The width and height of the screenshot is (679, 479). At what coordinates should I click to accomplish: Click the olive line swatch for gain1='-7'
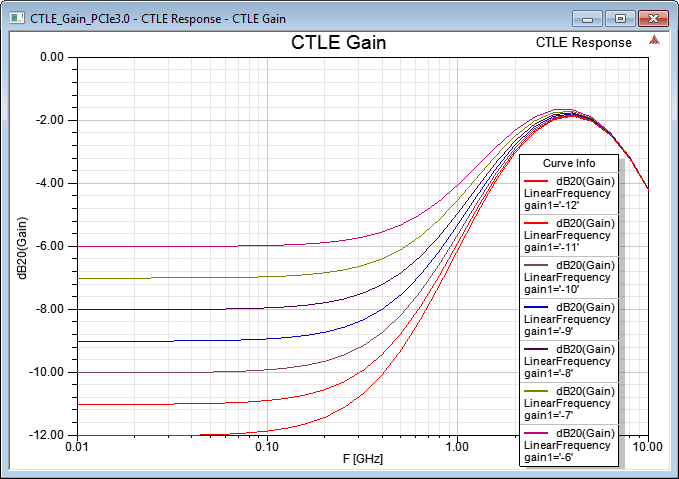536,391
